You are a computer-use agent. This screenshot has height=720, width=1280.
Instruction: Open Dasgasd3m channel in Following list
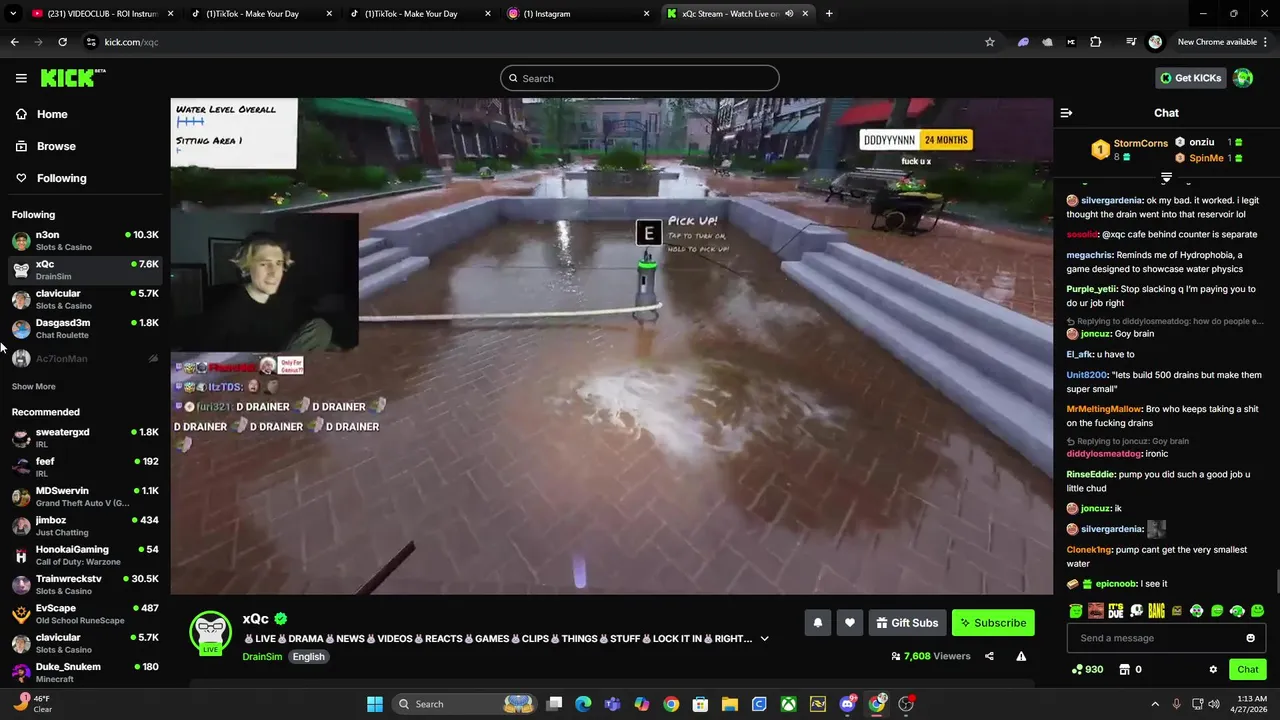pyautogui.click(x=85, y=329)
